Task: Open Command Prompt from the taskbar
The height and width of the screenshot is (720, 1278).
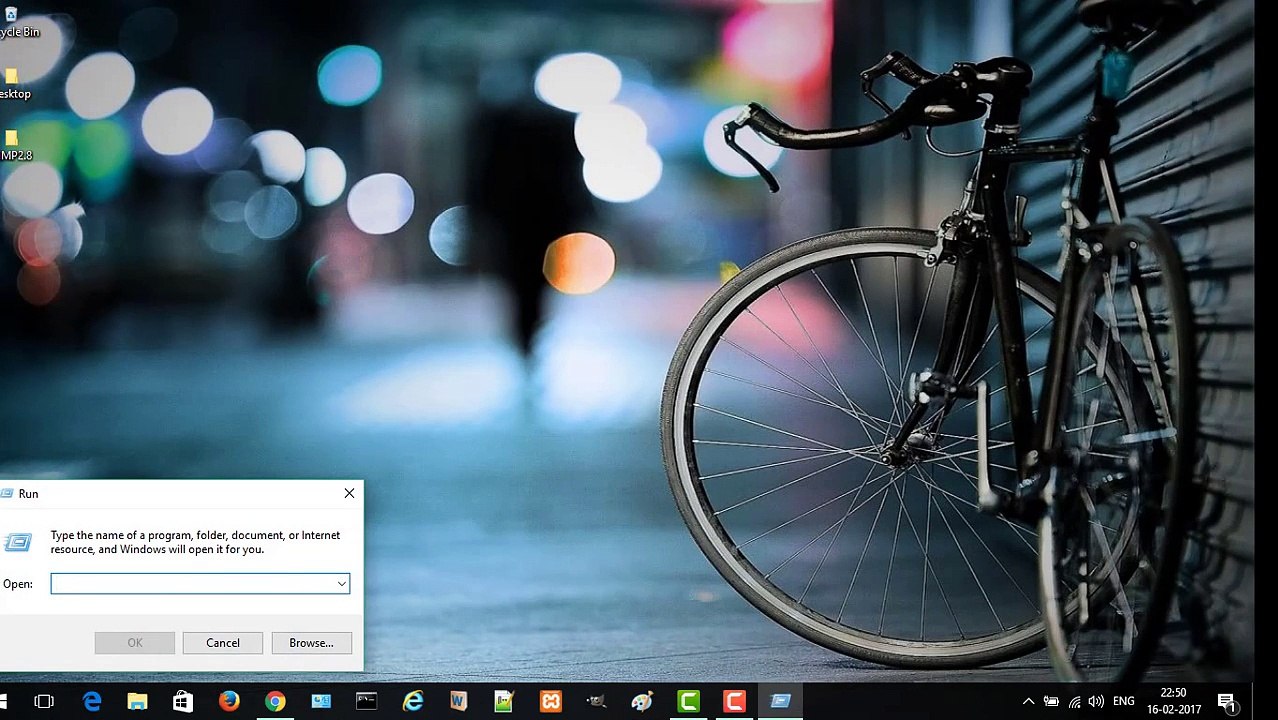Action: 367,702
